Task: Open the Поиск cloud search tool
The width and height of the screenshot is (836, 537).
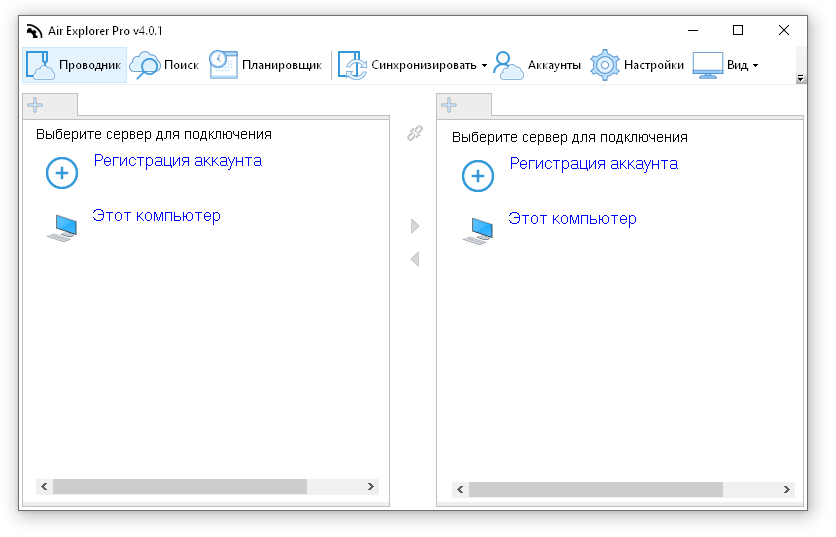Action: pos(165,65)
